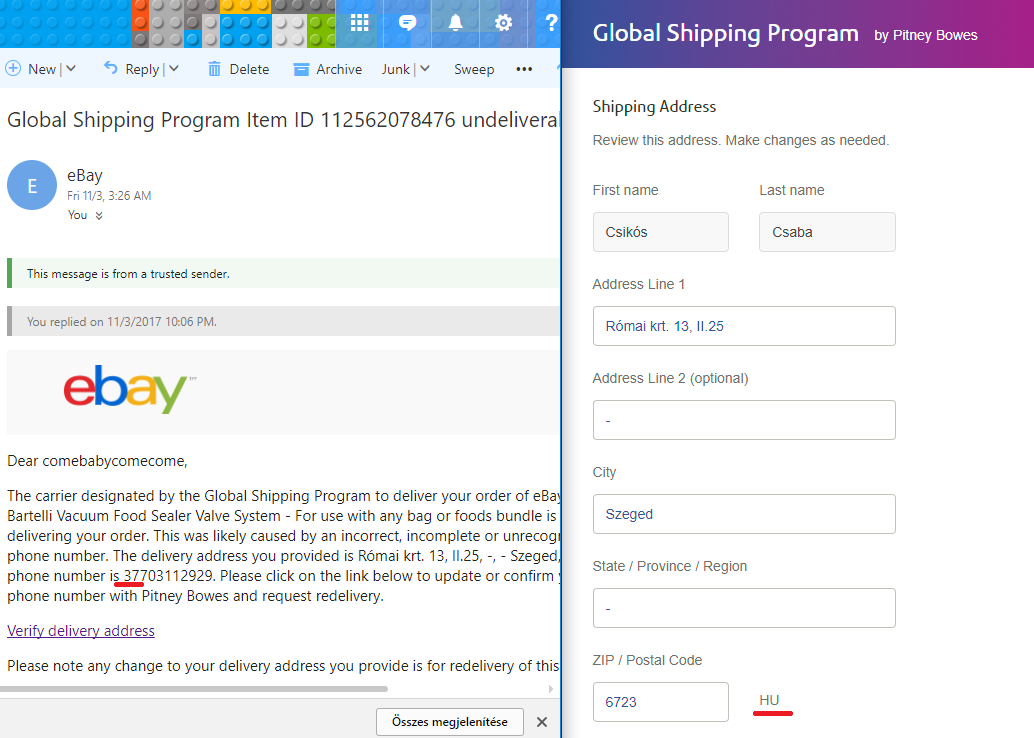Click Reply in the toolbar
This screenshot has width=1034, height=738.
pos(131,69)
